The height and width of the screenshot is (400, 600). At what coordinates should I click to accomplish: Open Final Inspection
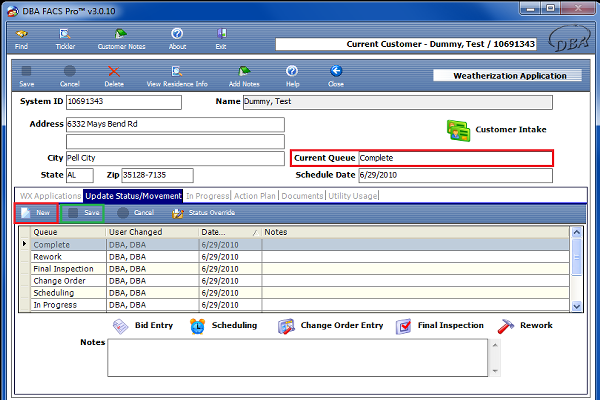(440, 326)
